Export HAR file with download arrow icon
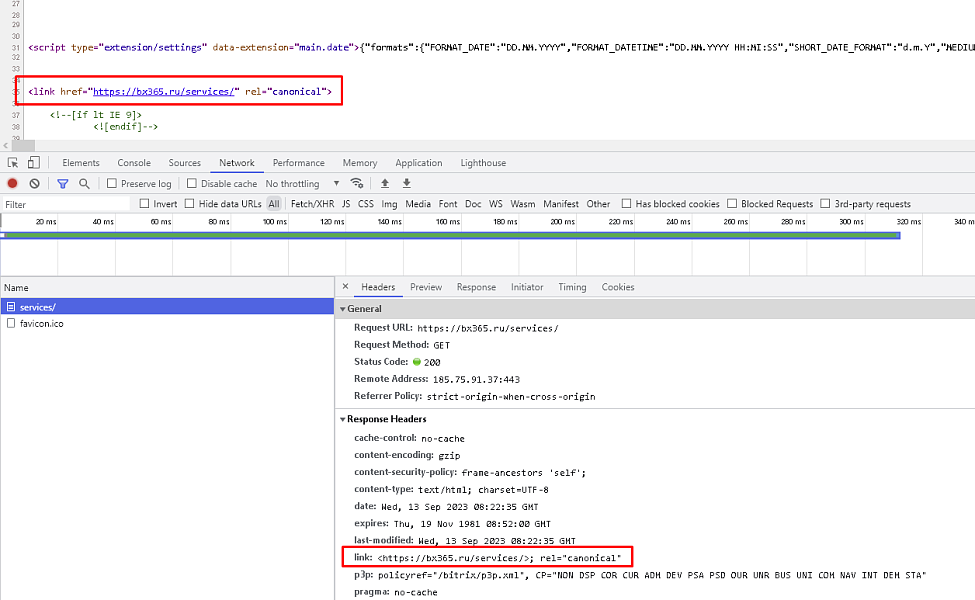 point(406,183)
